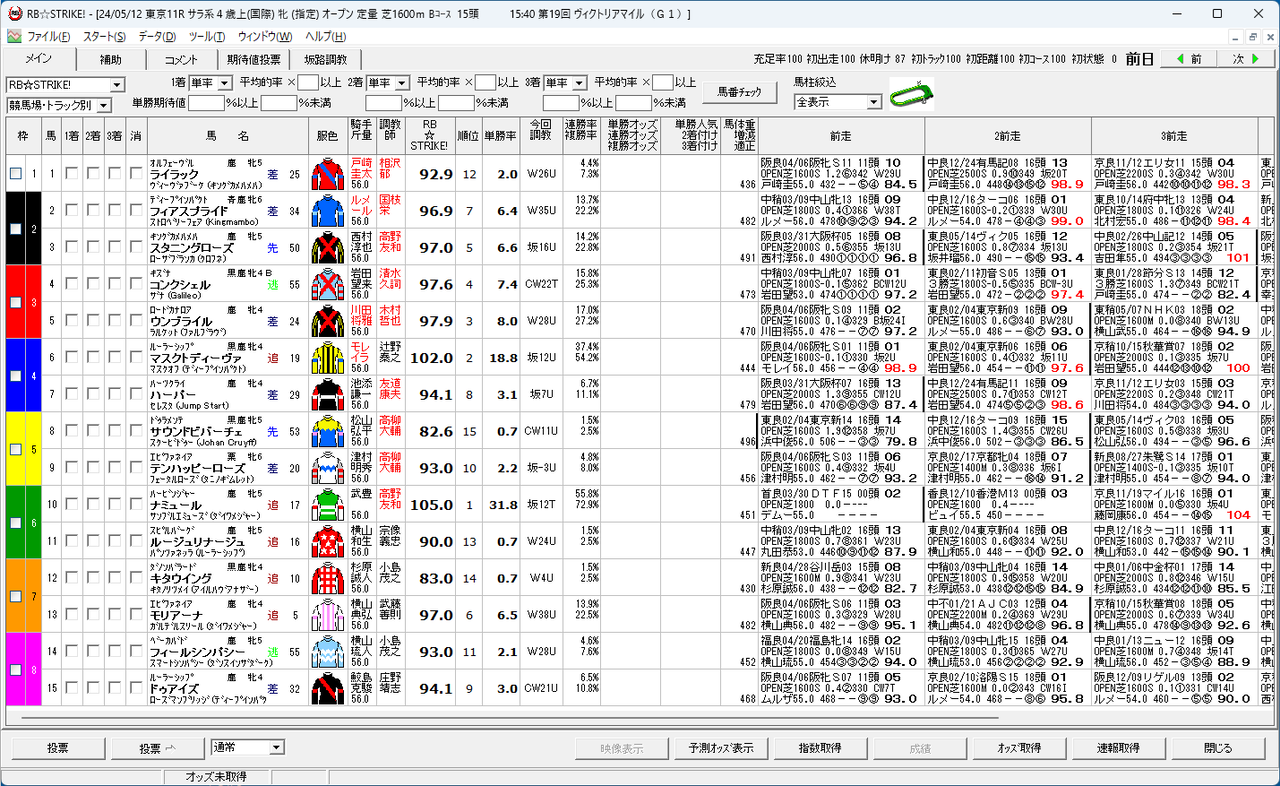Click the silks icon for フィールシンパシー

point(327,651)
